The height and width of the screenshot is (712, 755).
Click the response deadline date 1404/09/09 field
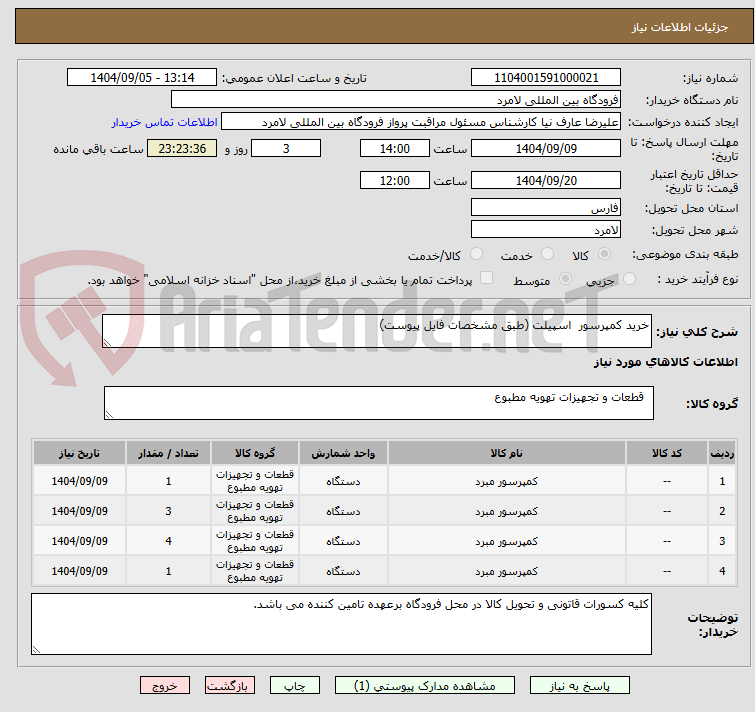pos(546,148)
